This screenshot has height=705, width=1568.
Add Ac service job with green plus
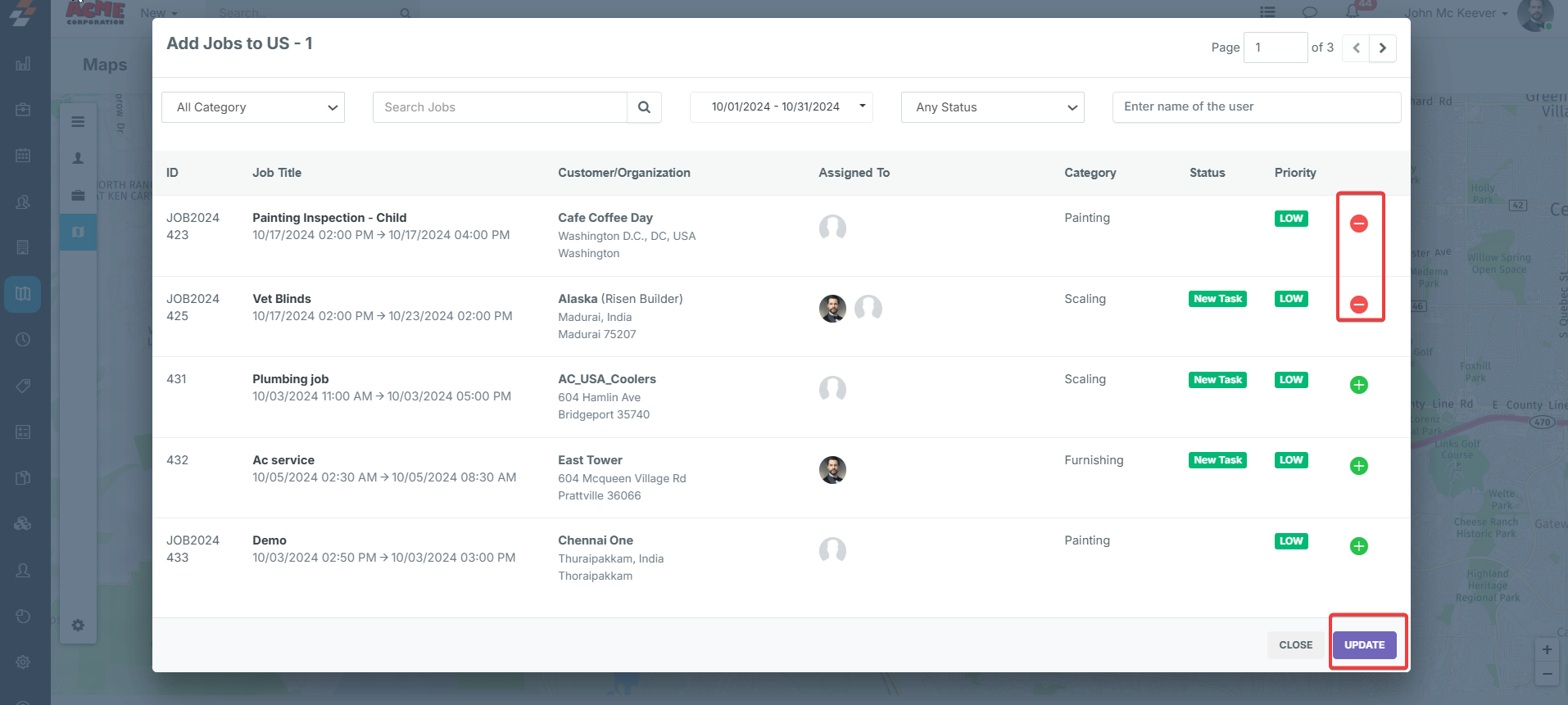pyautogui.click(x=1358, y=466)
